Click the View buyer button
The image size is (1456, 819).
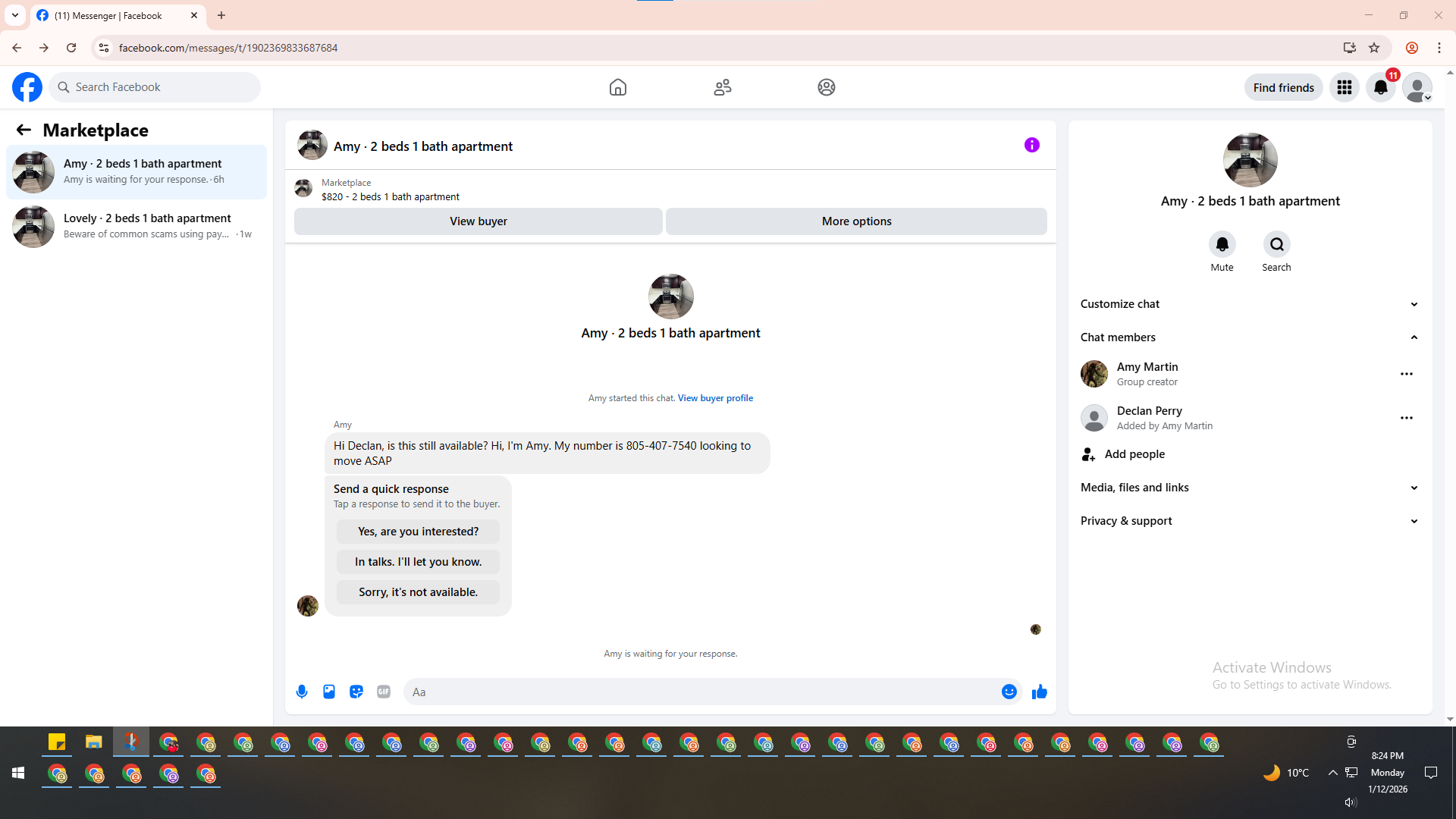point(478,221)
